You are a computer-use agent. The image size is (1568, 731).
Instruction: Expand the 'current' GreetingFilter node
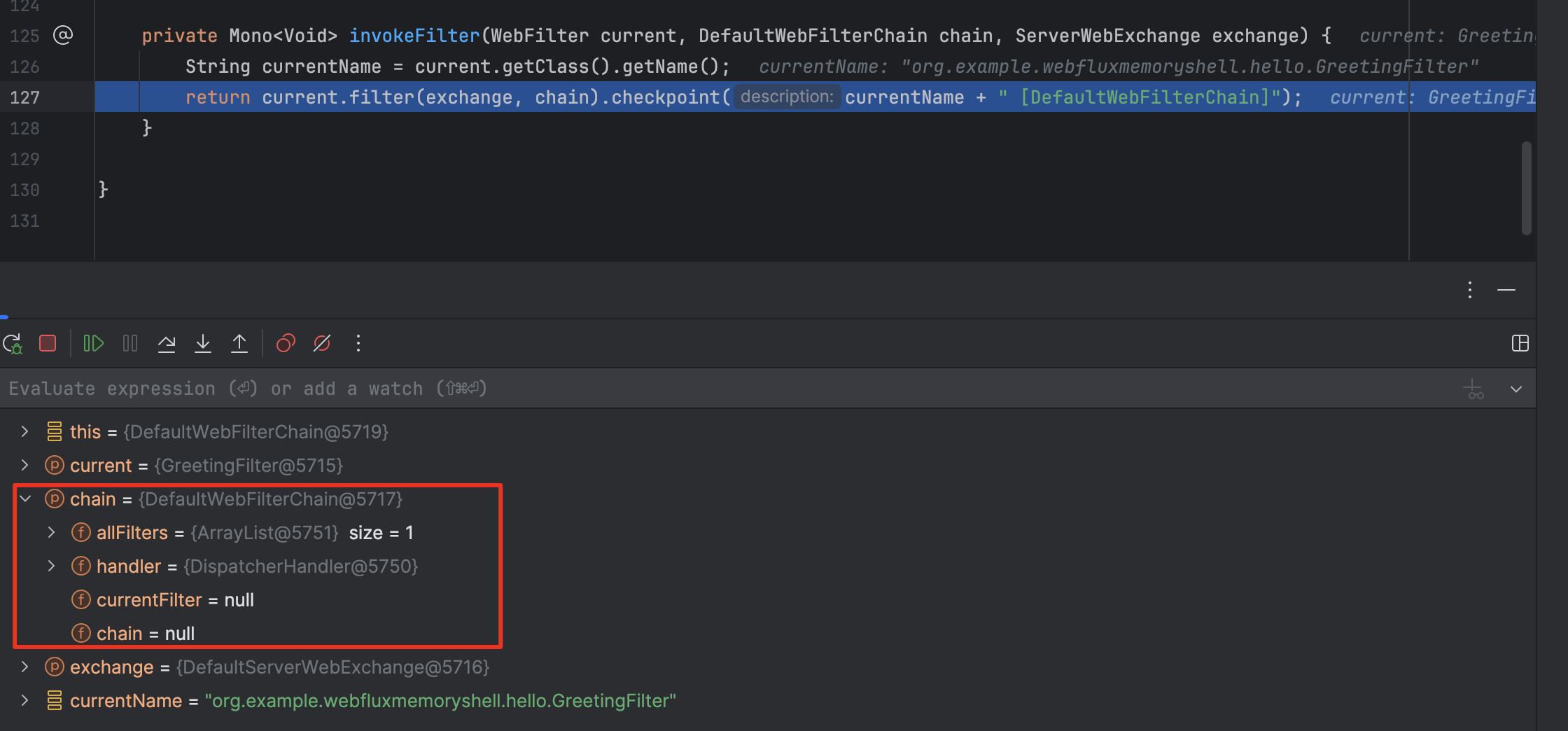tap(25, 465)
